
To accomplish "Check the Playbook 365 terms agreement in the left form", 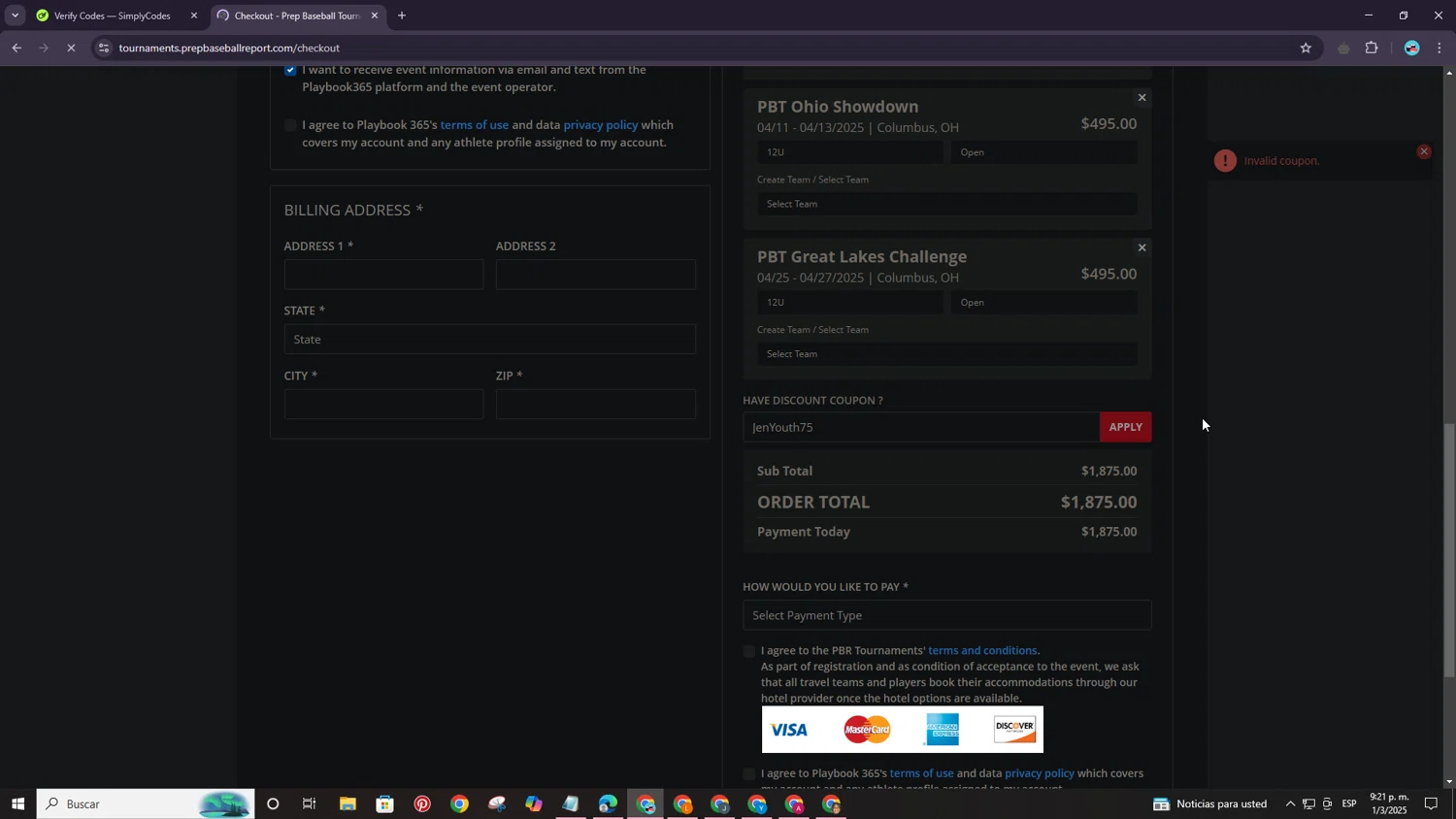I will click(290, 125).
